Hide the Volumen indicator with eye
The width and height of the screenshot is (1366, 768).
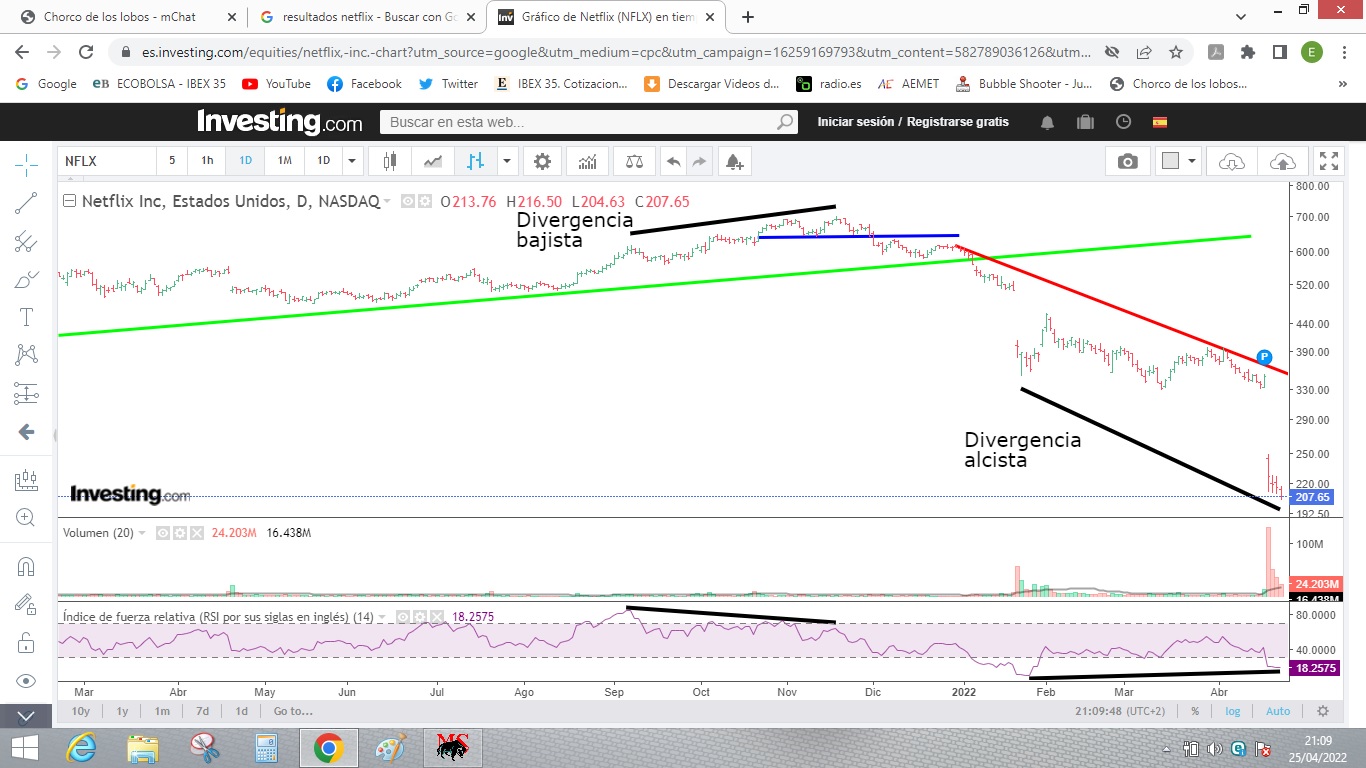163,533
